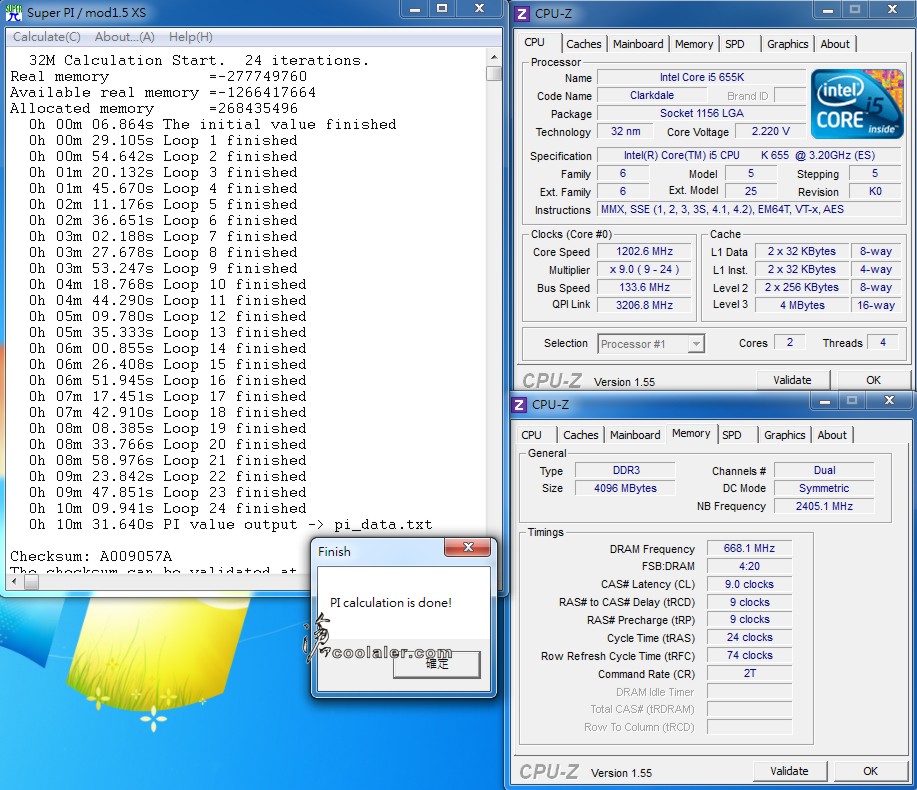Open the Calculate(C) menu in Super PI
917x790 pixels.
click(47, 37)
